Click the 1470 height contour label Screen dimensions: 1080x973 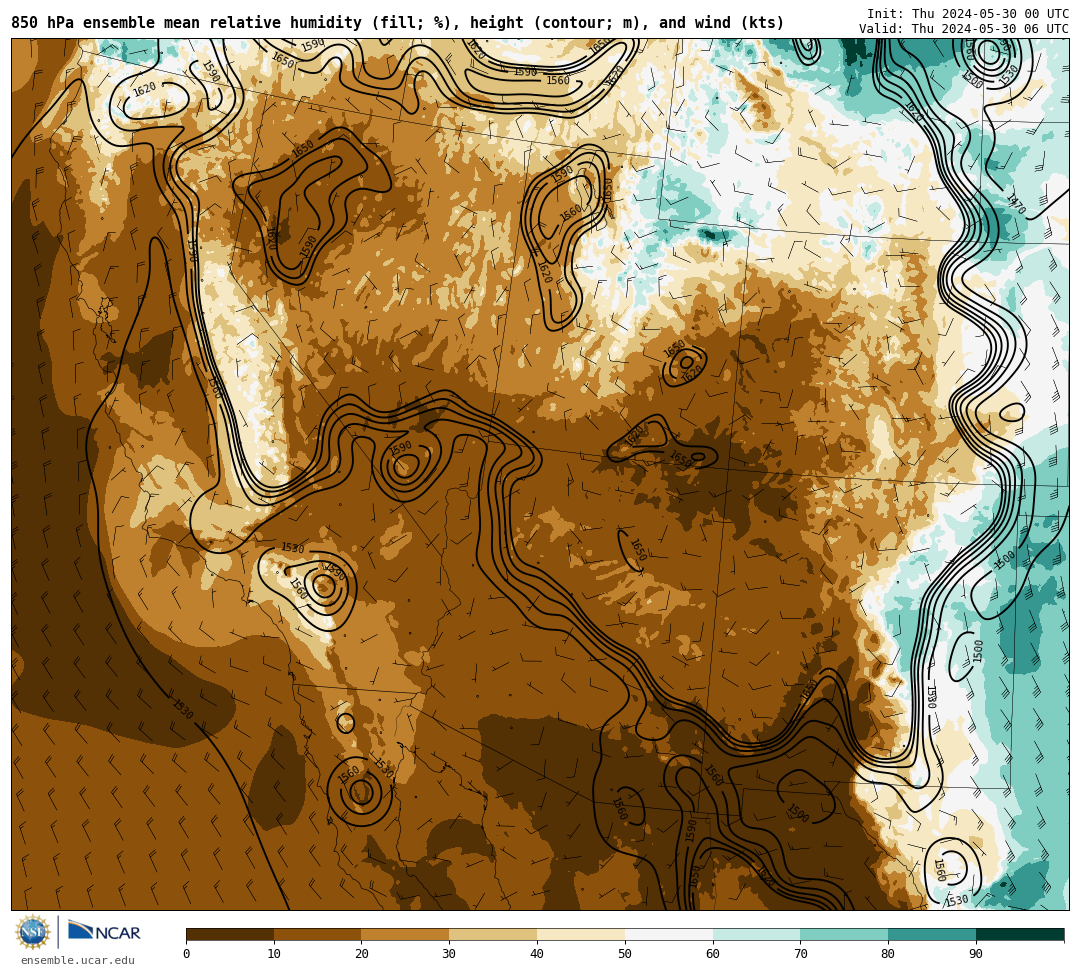click(1016, 205)
